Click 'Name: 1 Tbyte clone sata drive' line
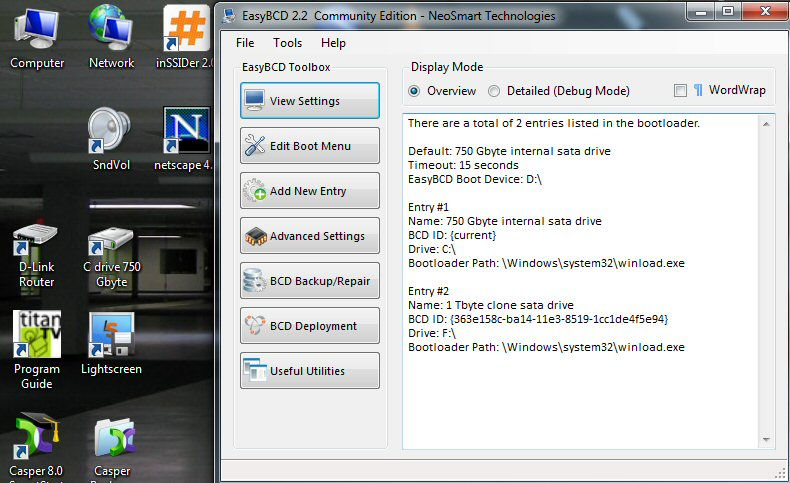Image resolution: width=790 pixels, height=483 pixels. (491, 305)
